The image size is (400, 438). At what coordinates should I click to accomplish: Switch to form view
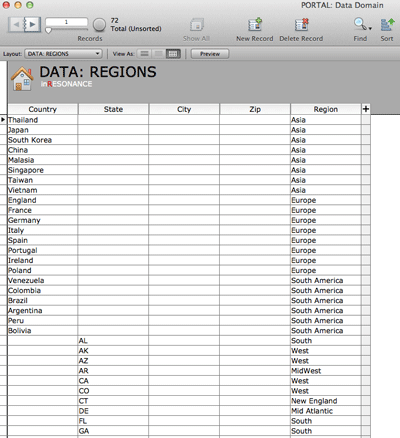(145, 54)
